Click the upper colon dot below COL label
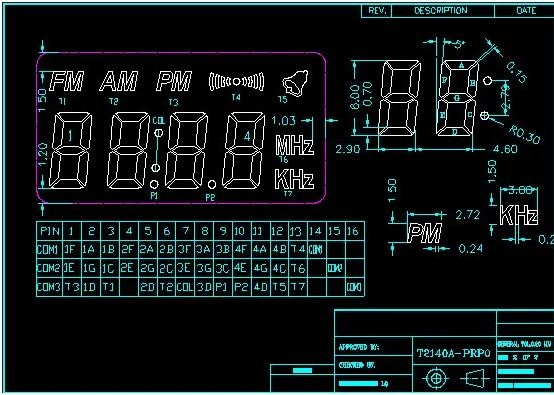 pos(159,133)
